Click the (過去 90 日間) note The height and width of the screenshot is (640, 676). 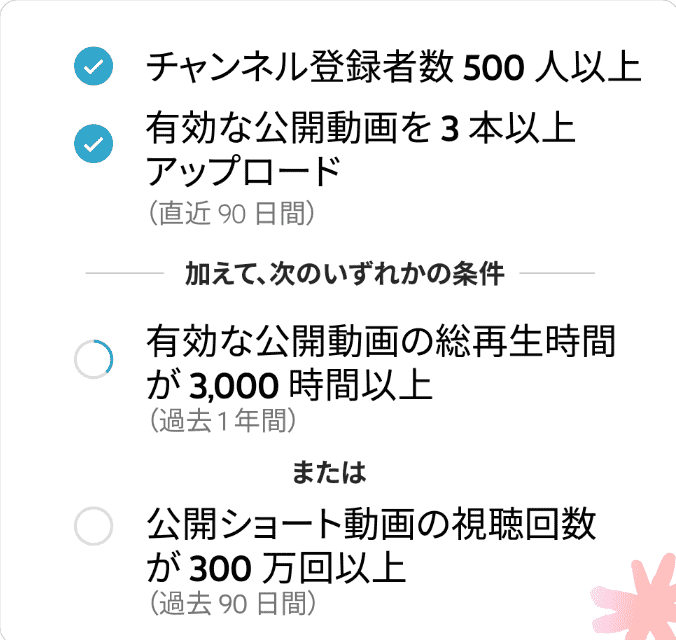pos(232,603)
